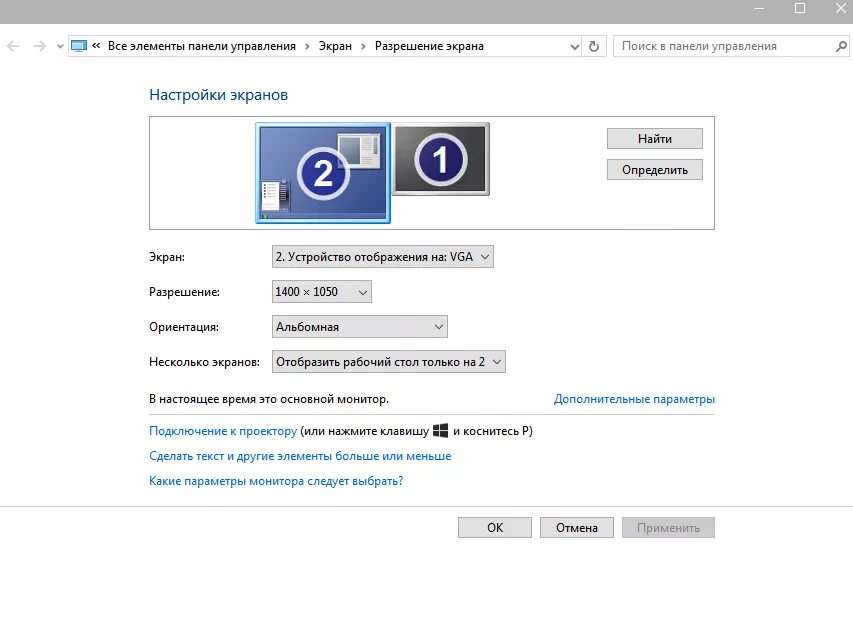Screen dimensions: 853x622
Task: Click the Ориентация: label
Action: click(184, 327)
